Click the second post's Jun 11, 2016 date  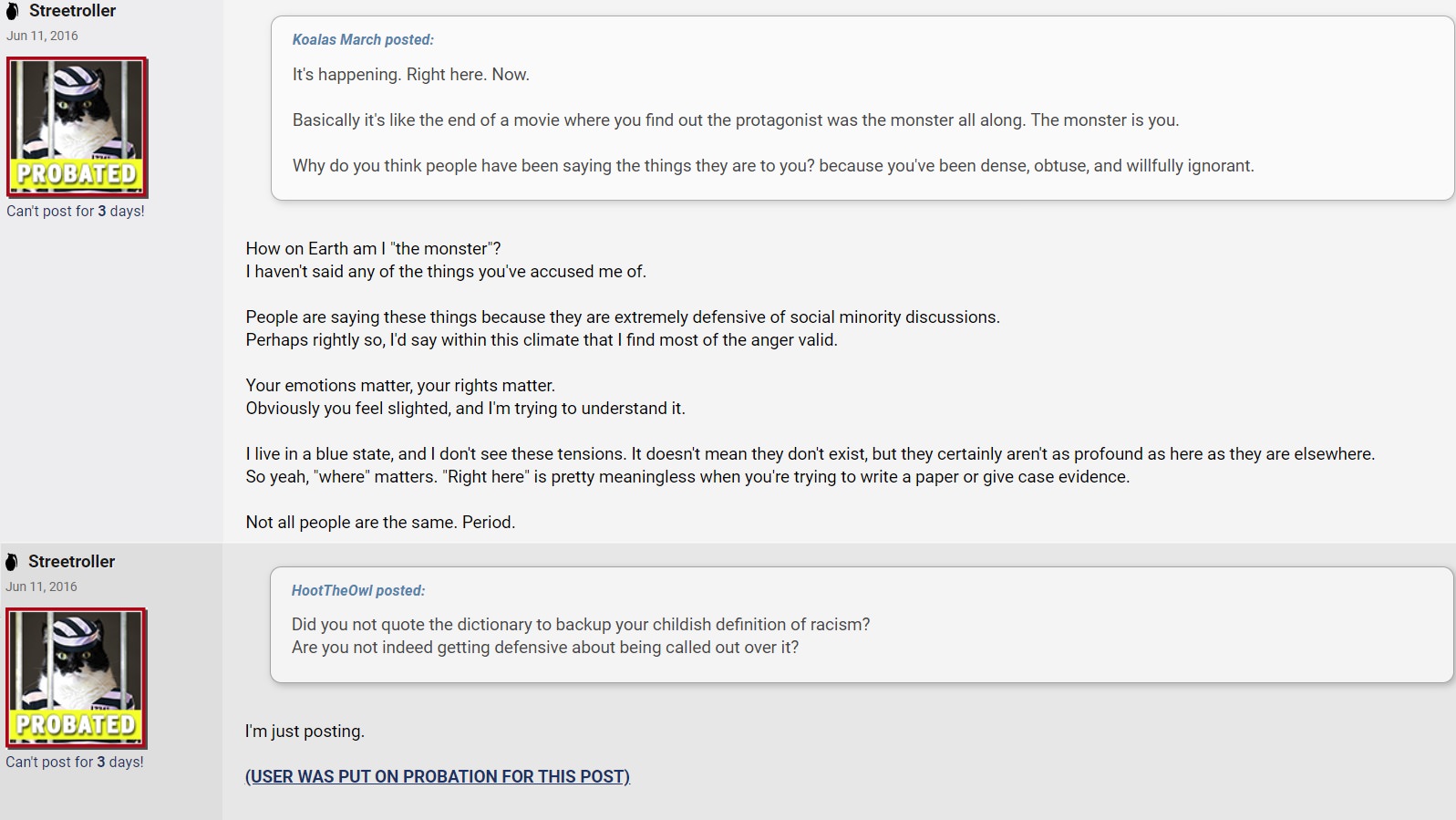point(41,586)
